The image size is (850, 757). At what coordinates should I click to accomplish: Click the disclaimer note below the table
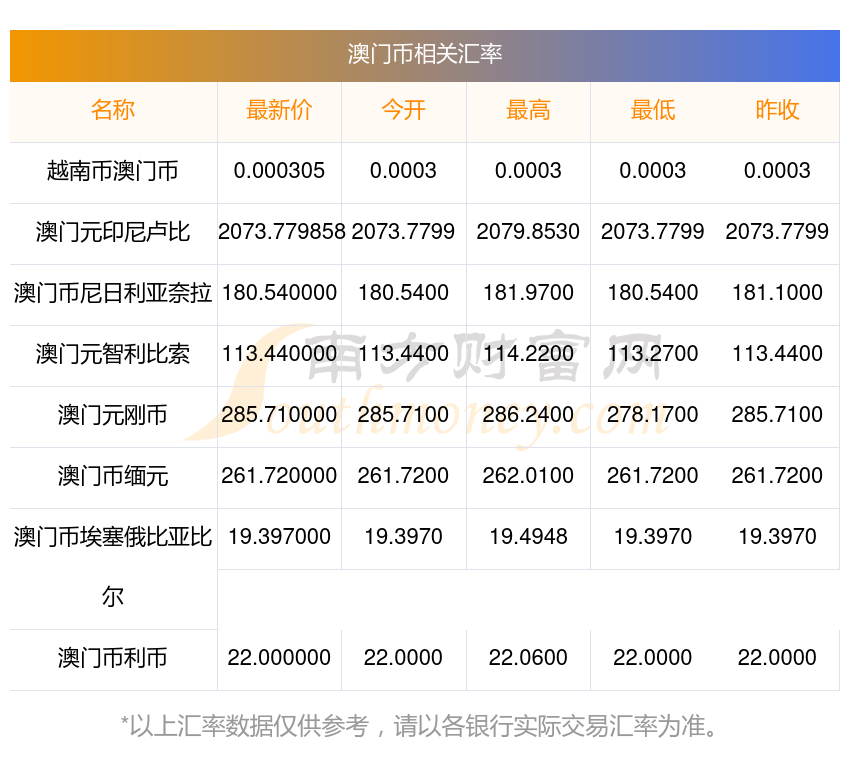(x=424, y=725)
